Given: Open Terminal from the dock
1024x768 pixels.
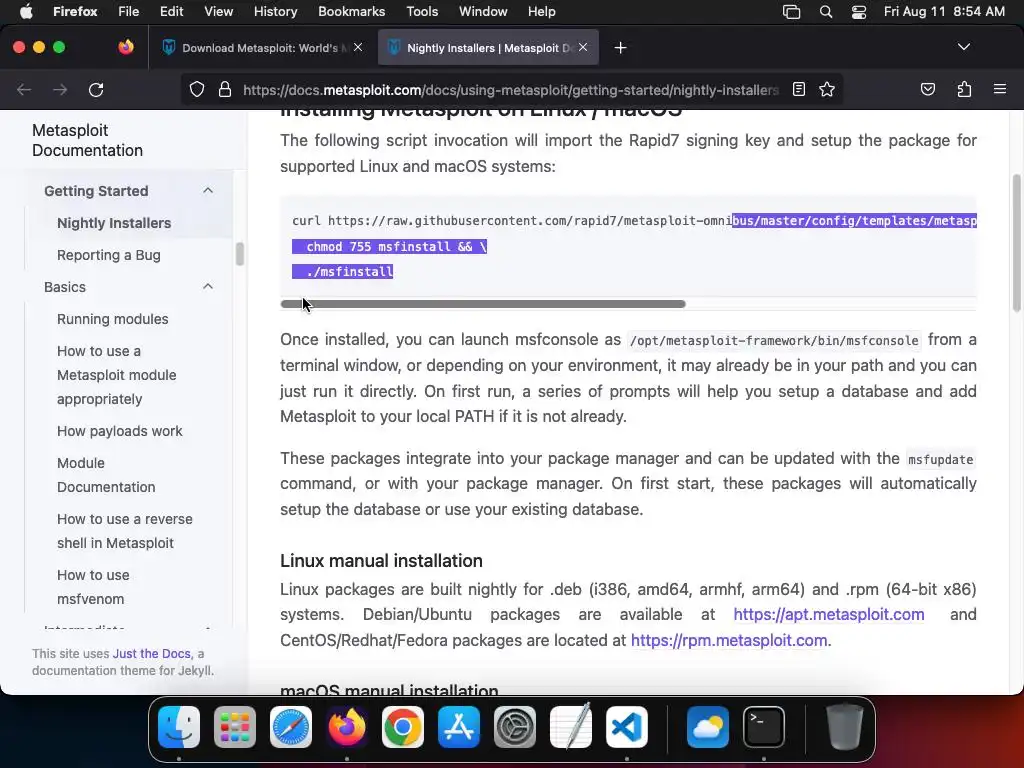Looking at the screenshot, I should (764, 727).
